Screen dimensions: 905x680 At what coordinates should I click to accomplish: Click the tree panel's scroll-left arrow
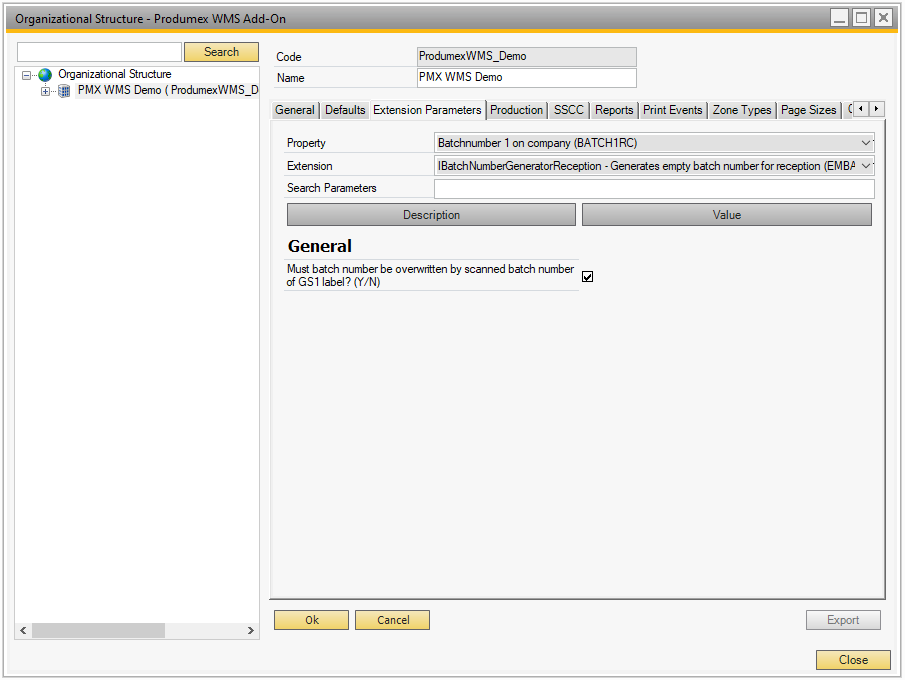[23, 631]
